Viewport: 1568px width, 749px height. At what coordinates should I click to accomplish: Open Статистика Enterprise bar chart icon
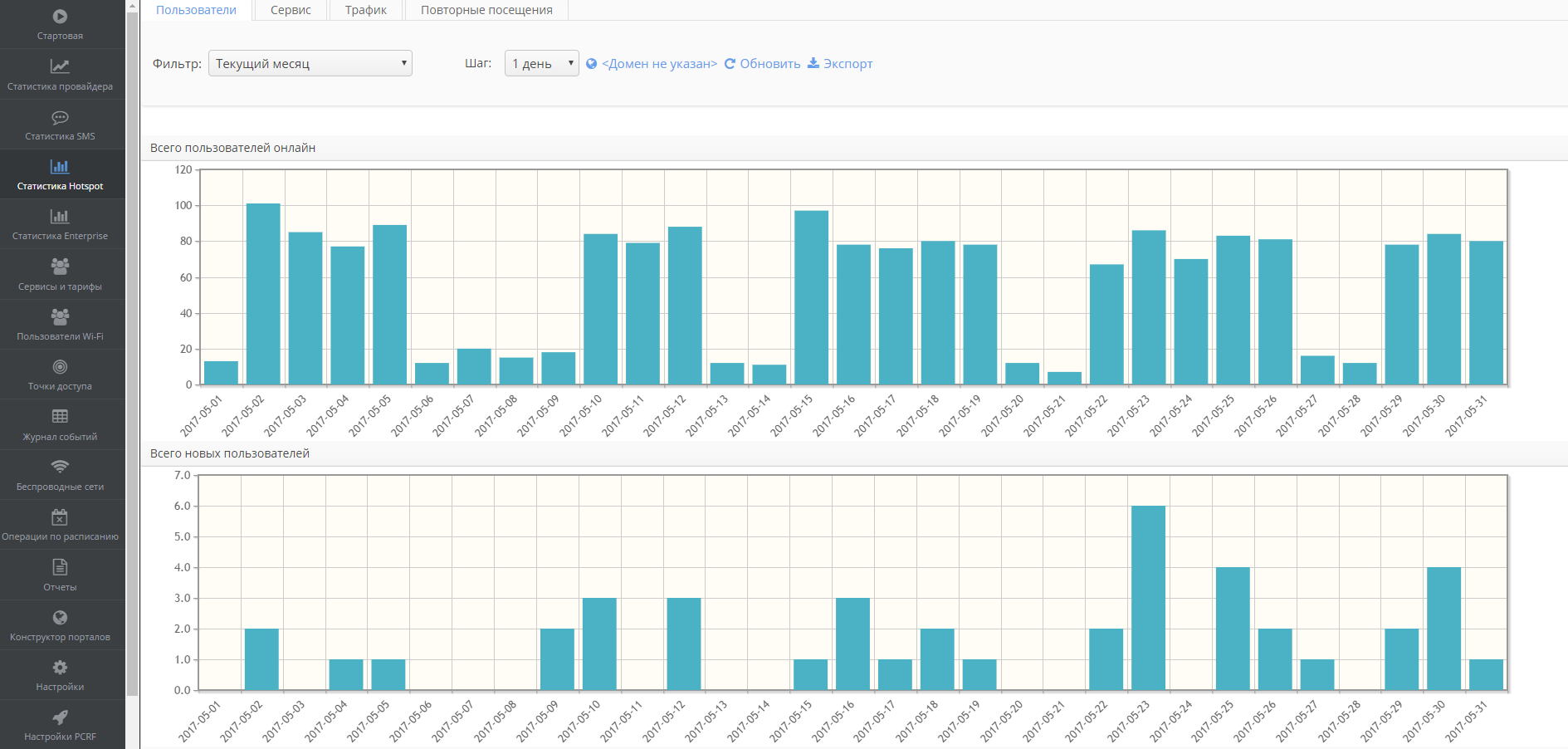[60, 217]
